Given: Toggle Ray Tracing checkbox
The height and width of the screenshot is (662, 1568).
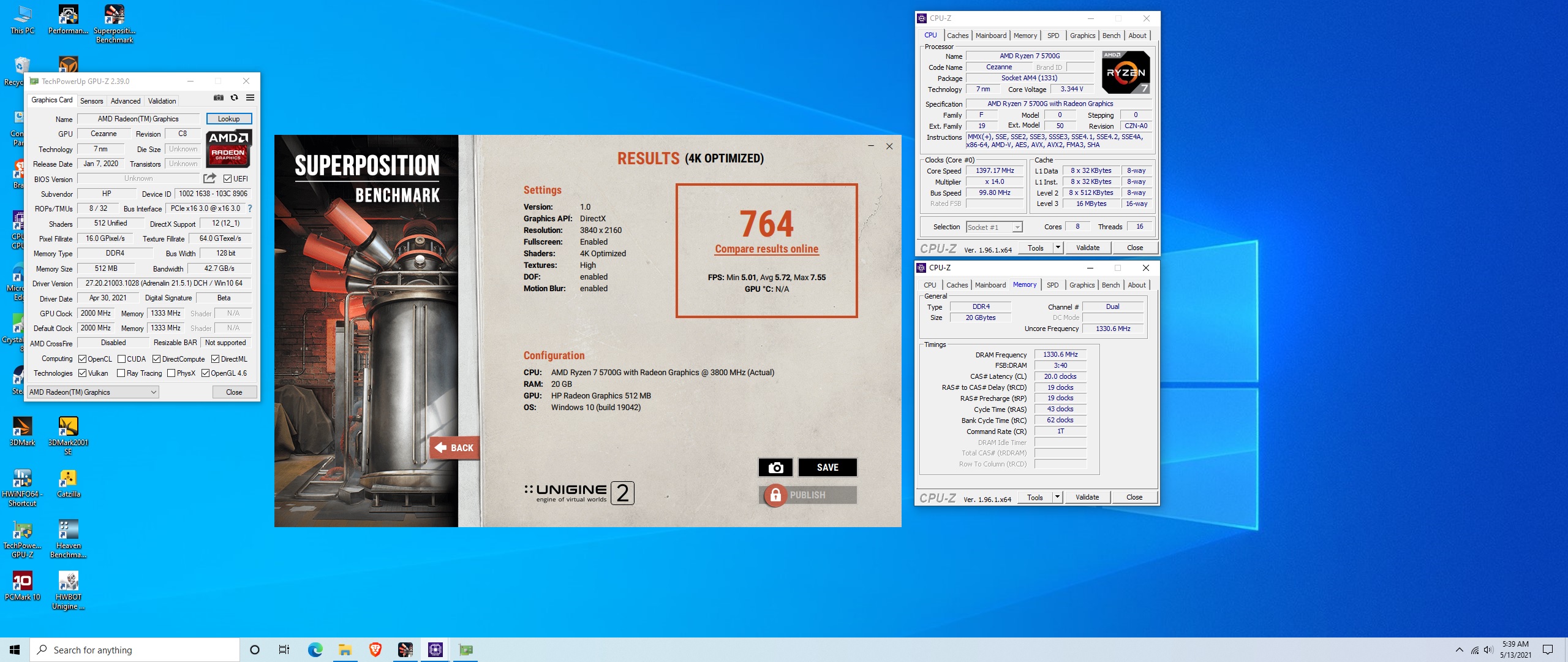Looking at the screenshot, I should click(121, 373).
